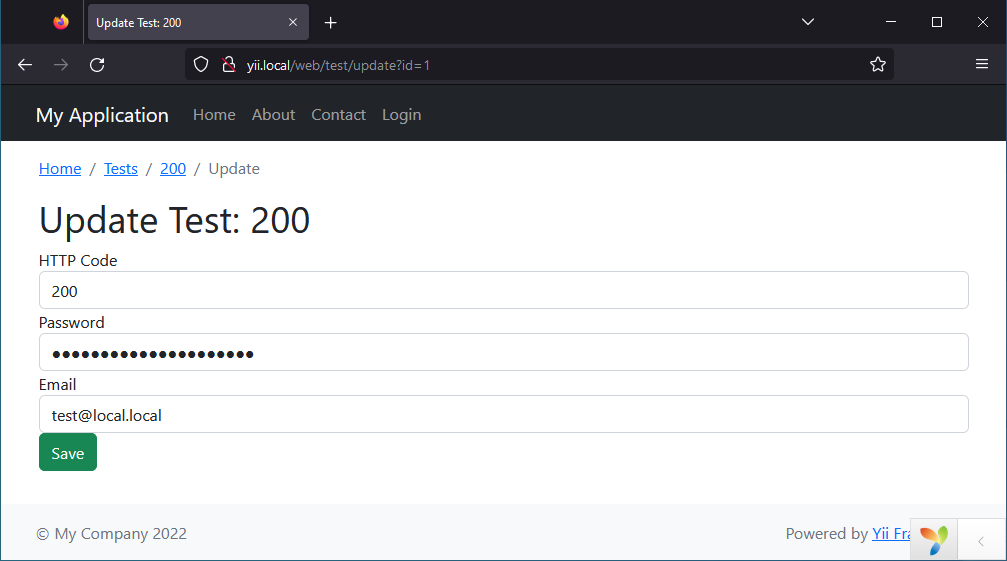1007x561 pixels.
Task: Open My Application brand link
Action: (x=102, y=116)
